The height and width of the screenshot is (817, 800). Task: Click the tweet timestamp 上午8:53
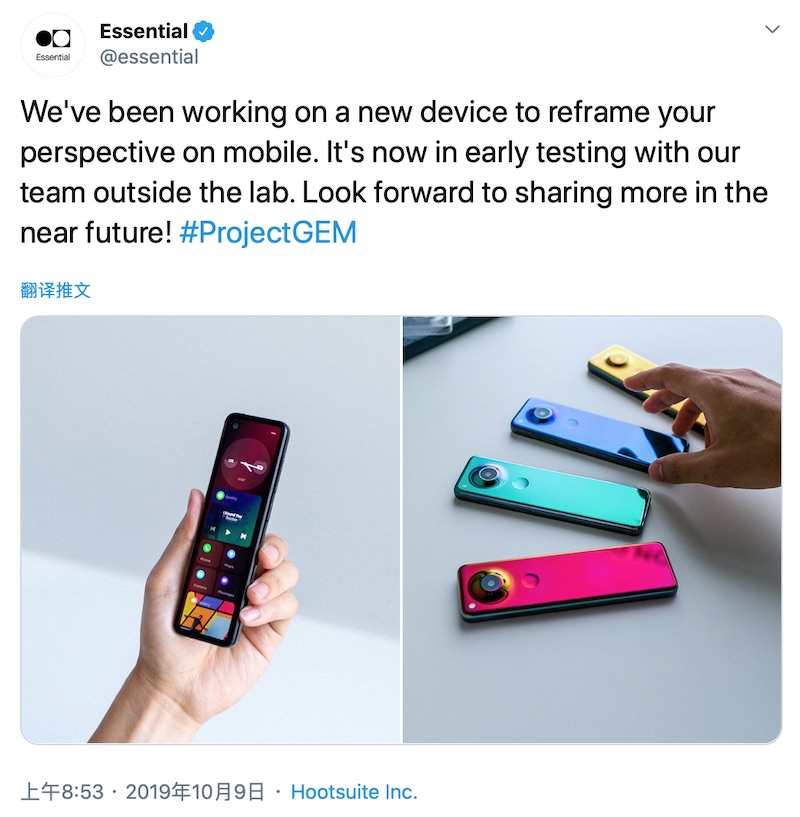[63, 792]
